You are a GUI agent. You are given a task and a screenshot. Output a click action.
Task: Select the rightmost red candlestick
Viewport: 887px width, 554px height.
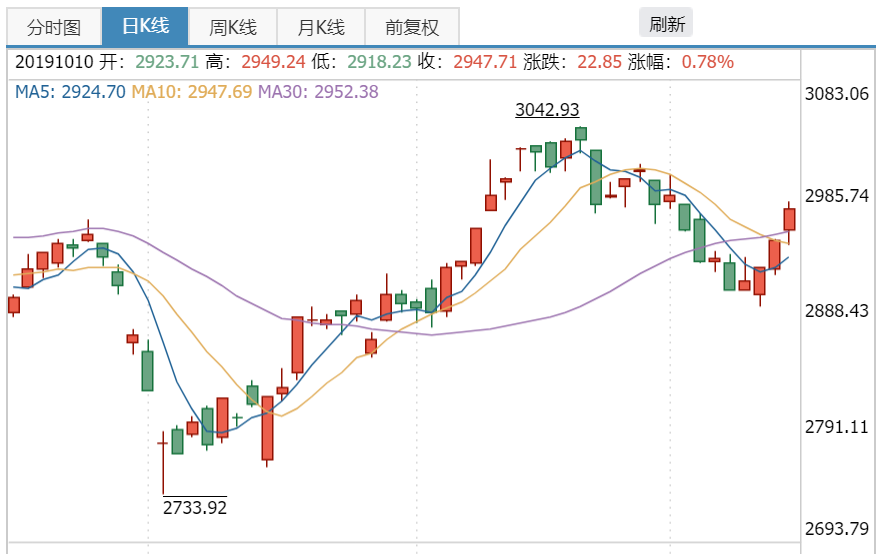(789, 219)
